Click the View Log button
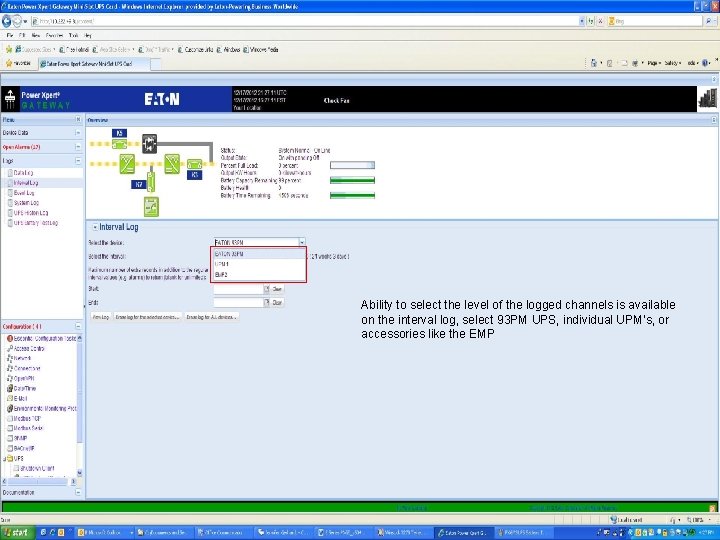The image size is (720, 540). point(101,317)
